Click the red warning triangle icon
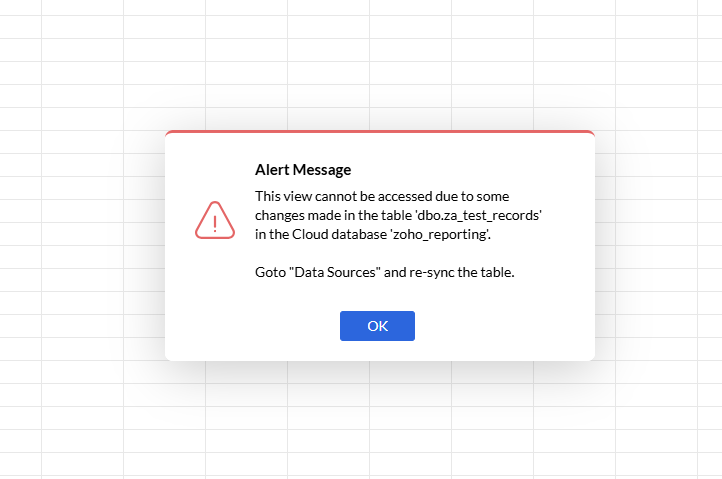 [x=214, y=221]
